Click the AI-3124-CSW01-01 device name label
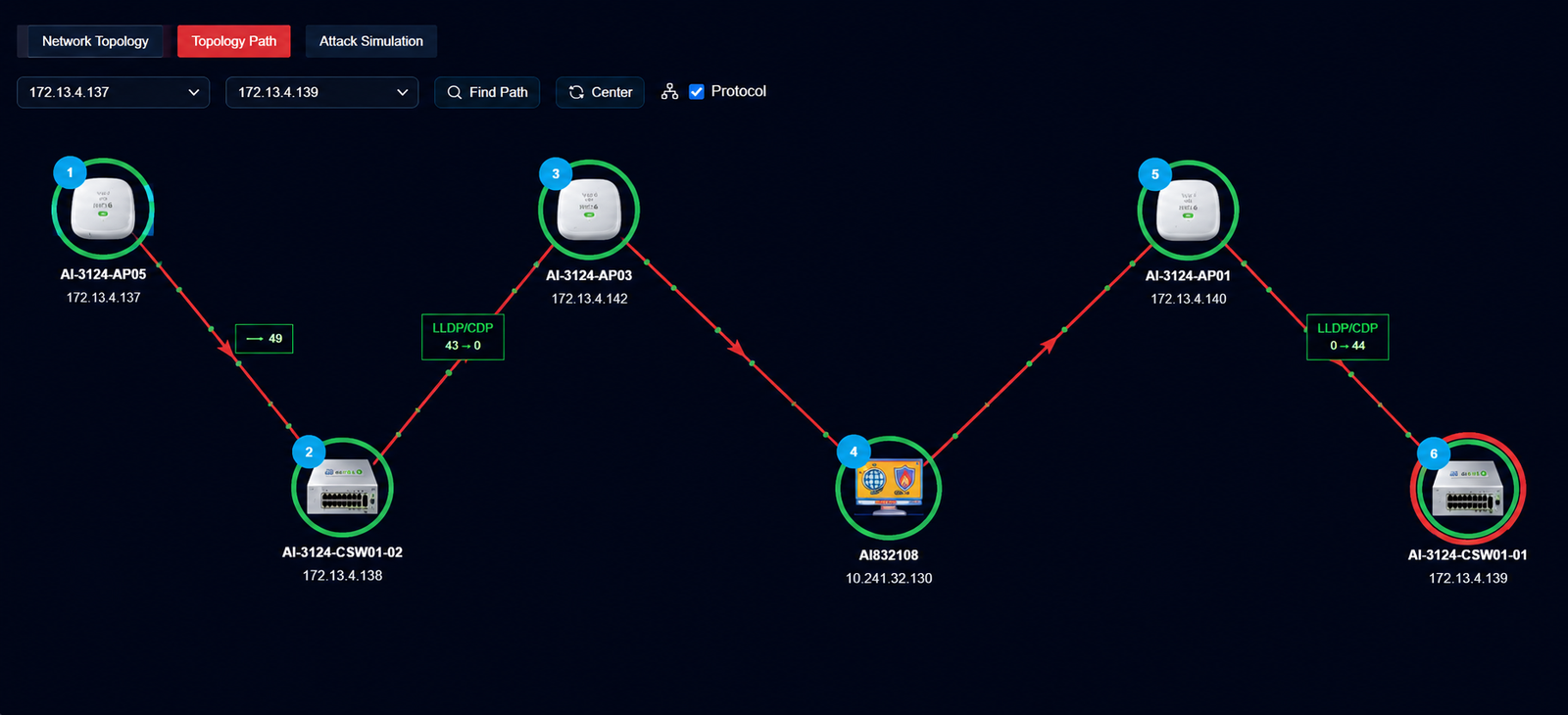Viewport: 1568px width, 715px height. pos(1467,555)
